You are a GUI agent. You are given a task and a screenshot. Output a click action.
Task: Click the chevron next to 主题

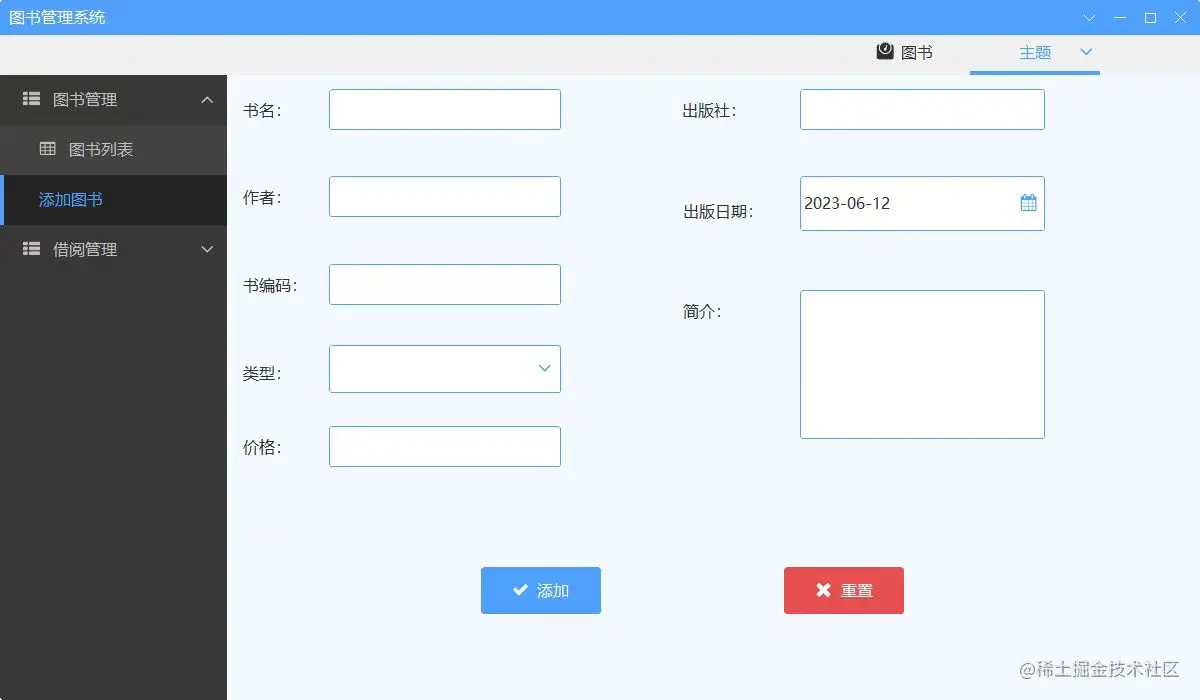coord(1086,53)
